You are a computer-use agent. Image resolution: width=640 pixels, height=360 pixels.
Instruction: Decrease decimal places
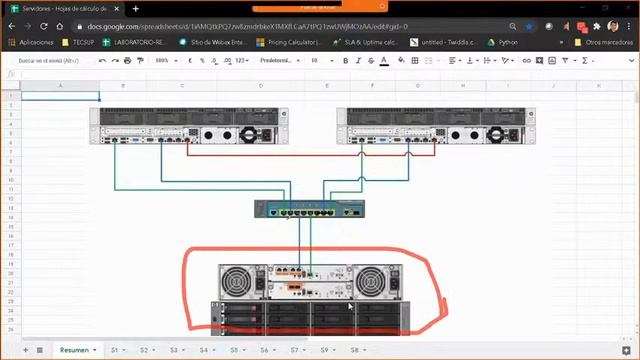tap(214, 60)
